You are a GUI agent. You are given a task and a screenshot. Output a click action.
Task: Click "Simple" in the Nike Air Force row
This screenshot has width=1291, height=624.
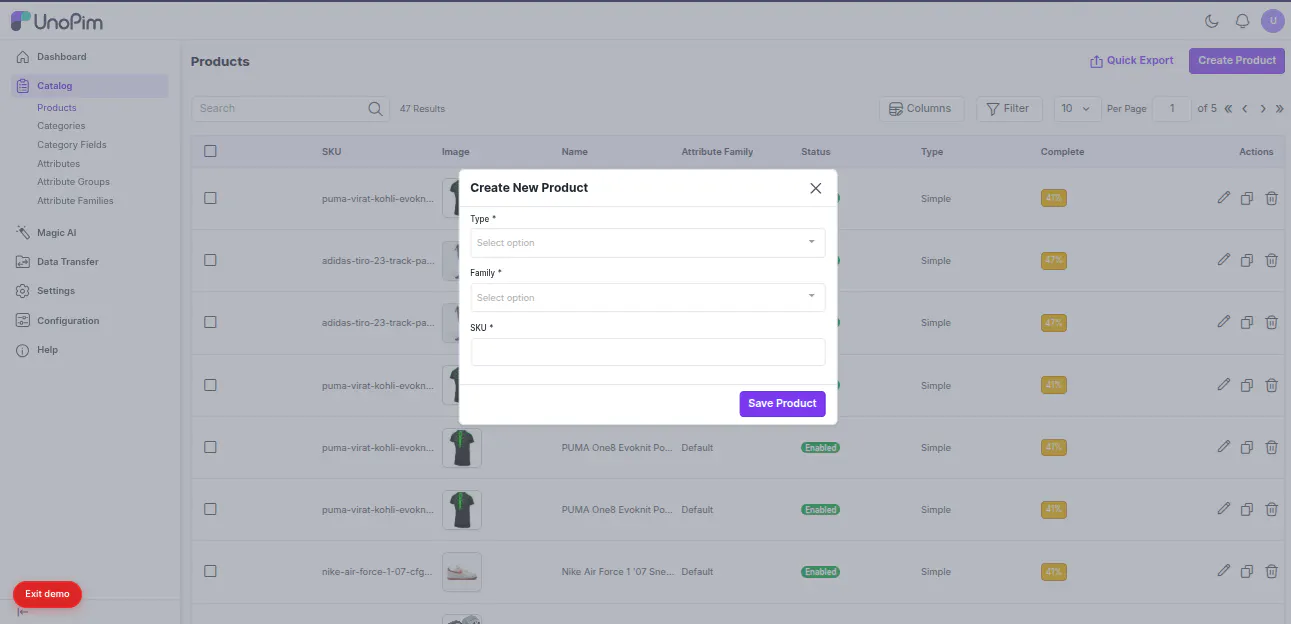click(x=936, y=572)
